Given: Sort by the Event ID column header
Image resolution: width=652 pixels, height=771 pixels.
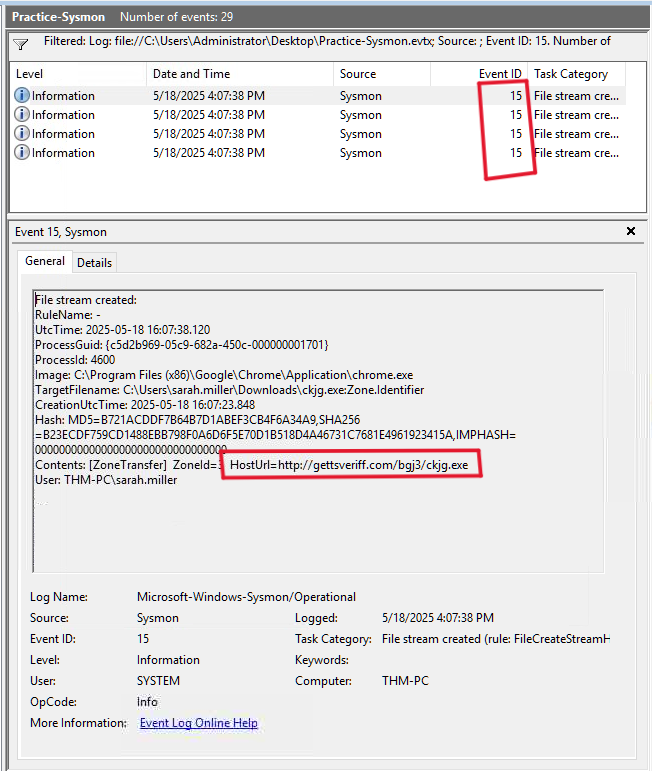Looking at the screenshot, I should pyautogui.click(x=499, y=74).
